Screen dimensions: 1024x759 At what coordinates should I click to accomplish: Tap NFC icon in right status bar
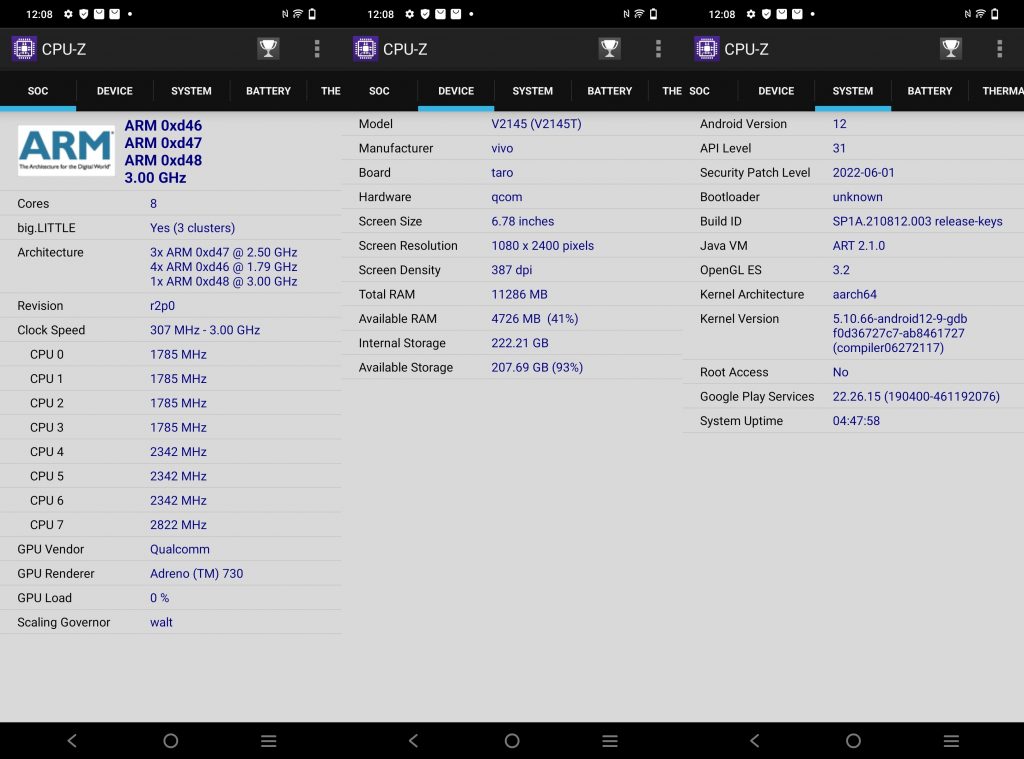point(967,14)
